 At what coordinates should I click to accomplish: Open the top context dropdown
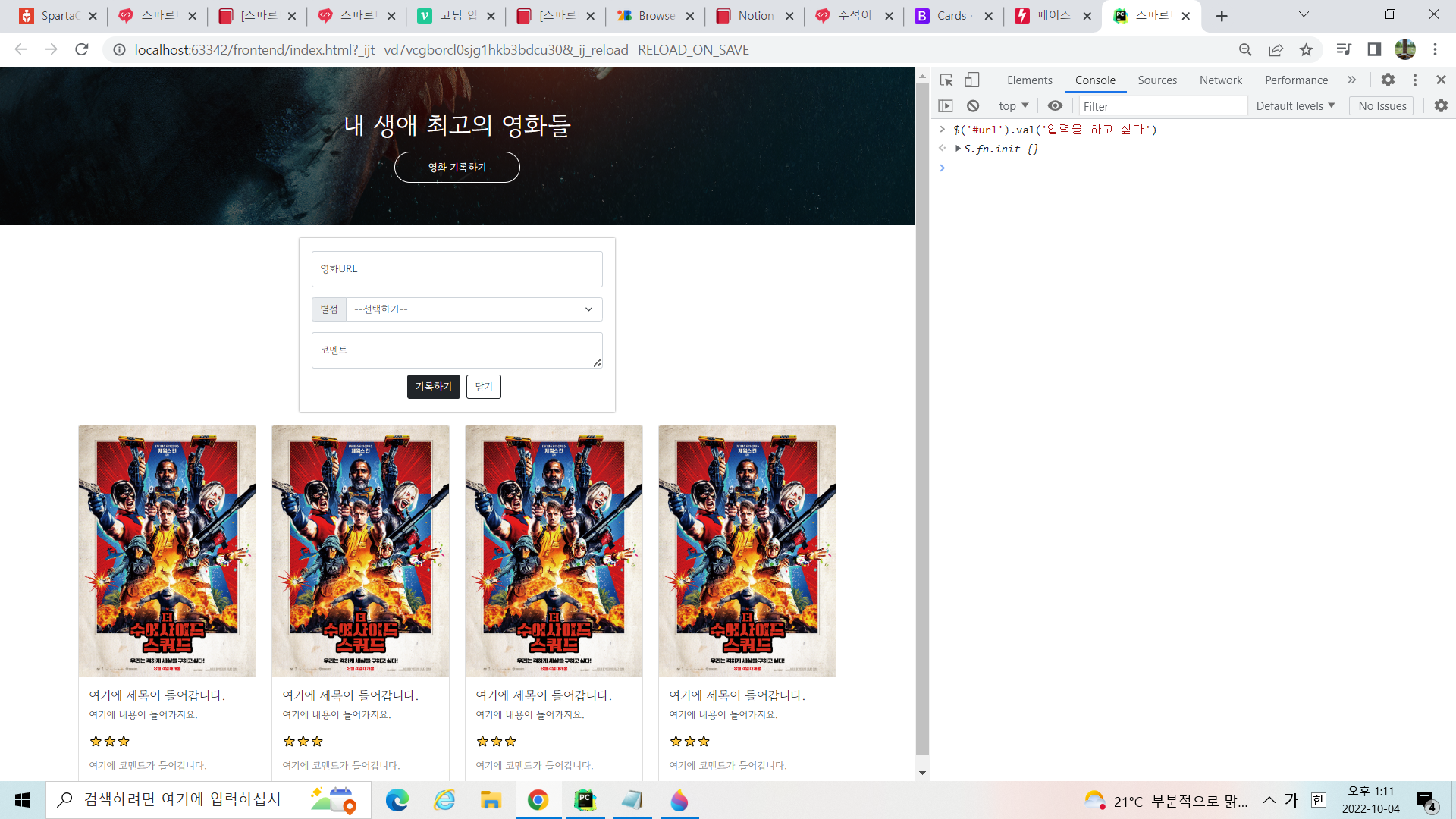[1013, 106]
